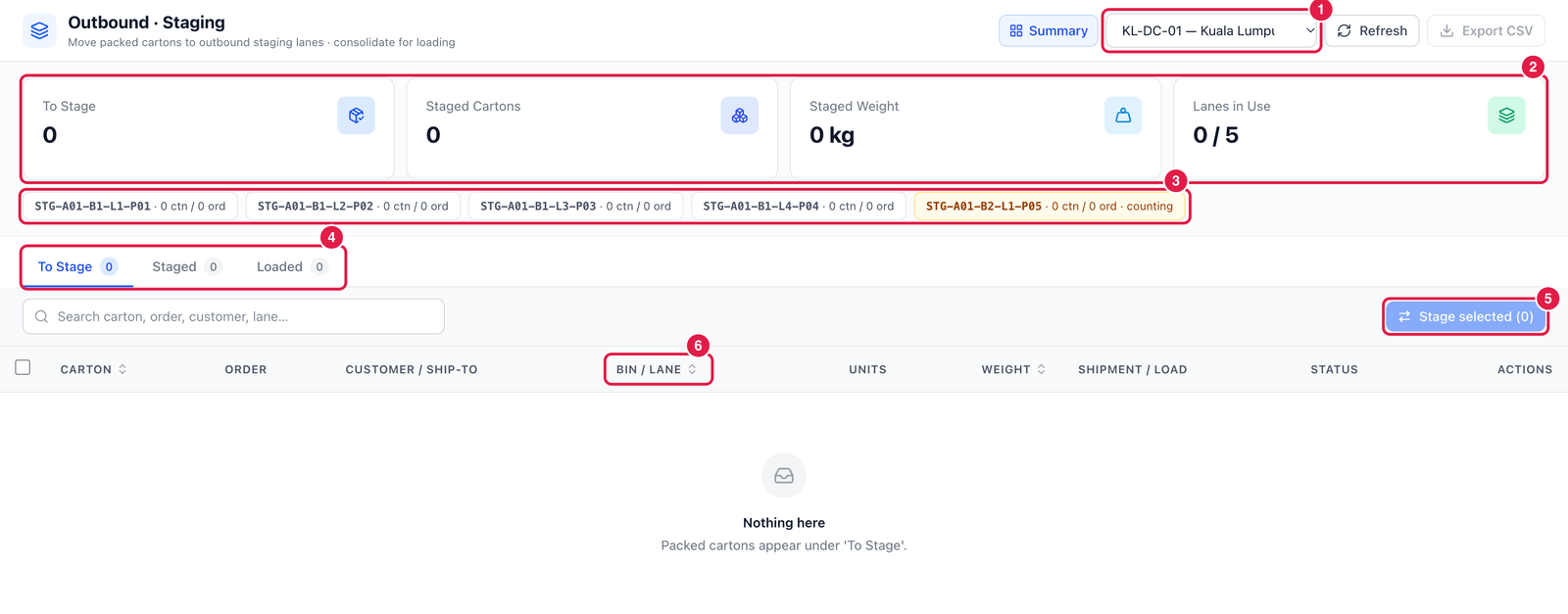Click the Stage selected (0) button
The height and width of the screenshot is (614, 1568).
1465,316
